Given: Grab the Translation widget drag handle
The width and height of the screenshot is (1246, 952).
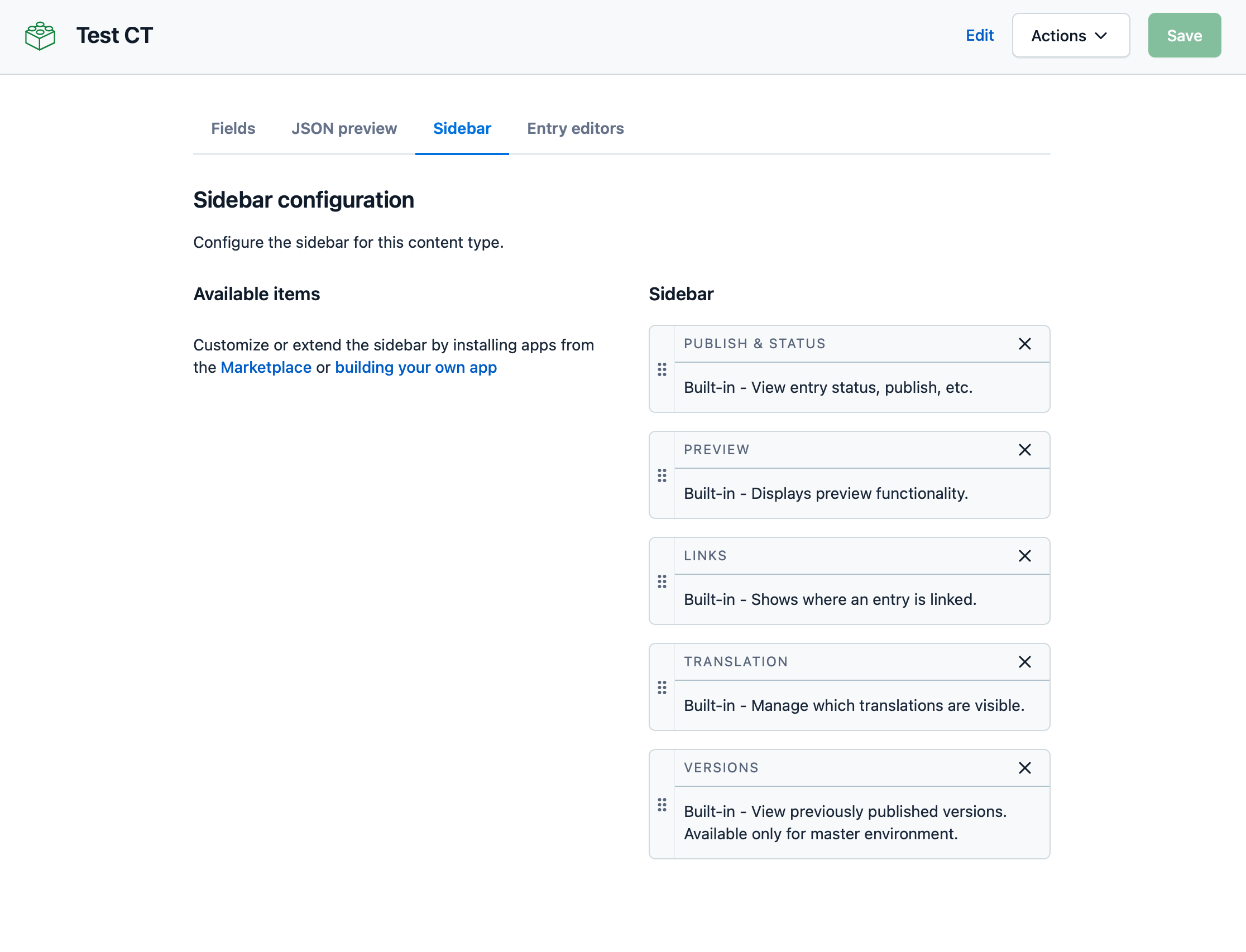Looking at the screenshot, I should [662, 688].
